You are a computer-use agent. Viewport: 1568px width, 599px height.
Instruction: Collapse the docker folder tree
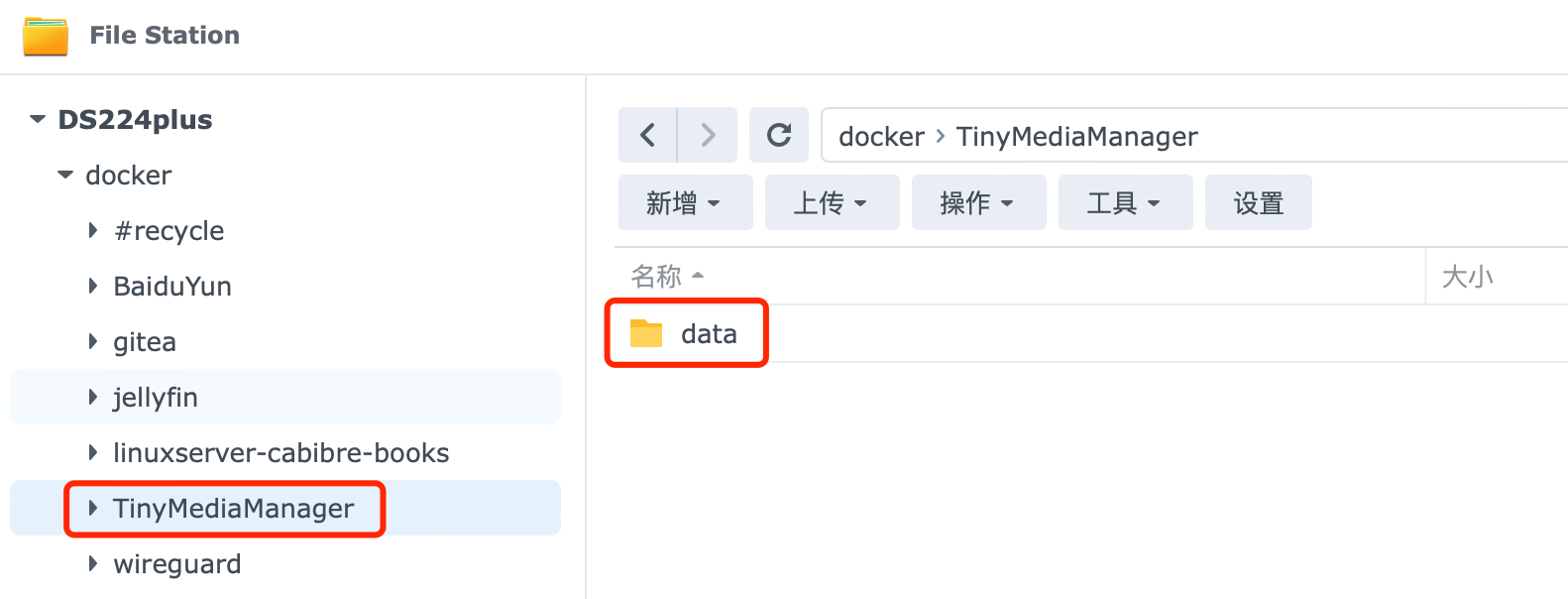tap(65, 176)
